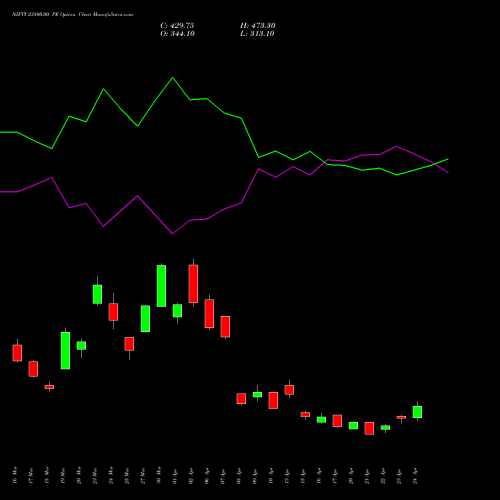Viewport: 500px width, 500px height.
Task: Click the tall green candlestick for 30 Mar
Action: pyautogui.click(x=161, y=286)
